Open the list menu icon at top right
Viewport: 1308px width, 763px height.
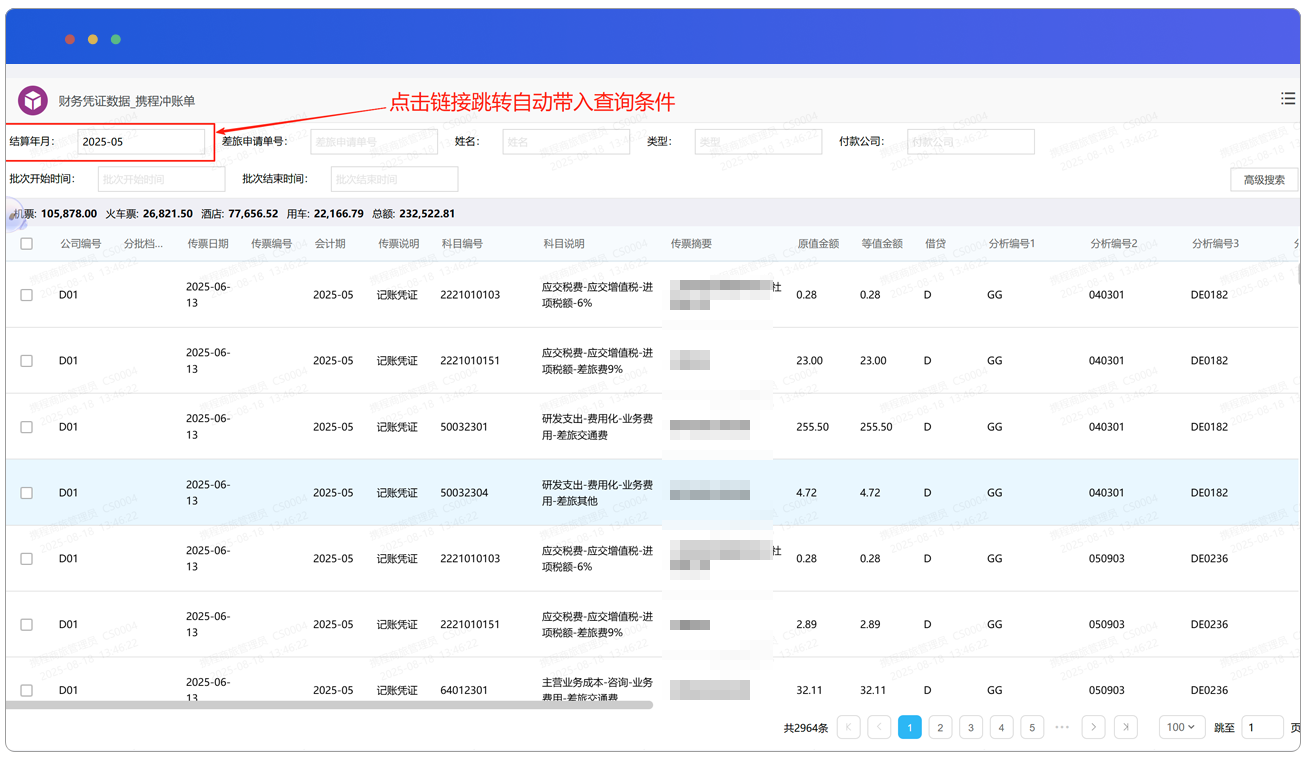click(1288, 98)
